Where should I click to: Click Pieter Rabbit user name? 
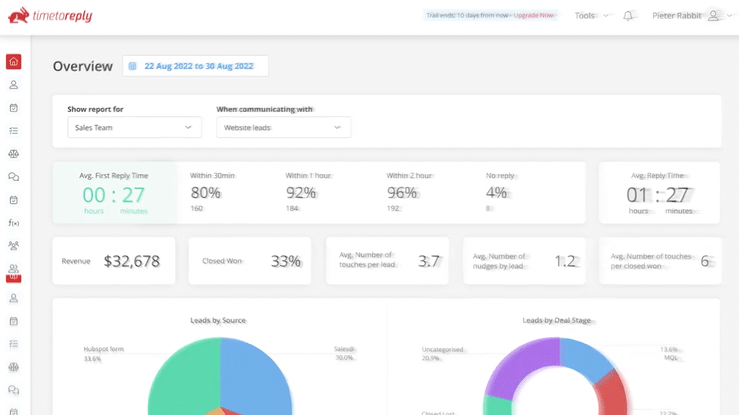click(x=676, y=16)
